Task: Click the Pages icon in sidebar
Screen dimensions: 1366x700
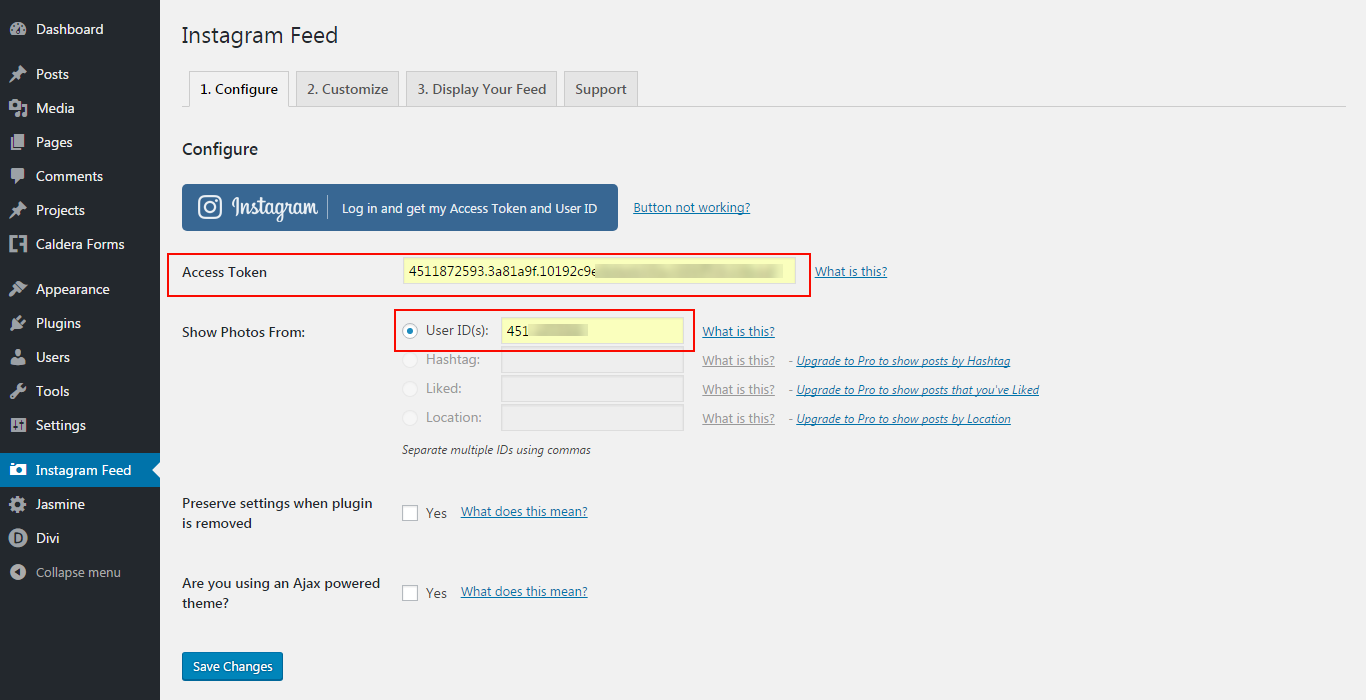Action: (17, 142)
